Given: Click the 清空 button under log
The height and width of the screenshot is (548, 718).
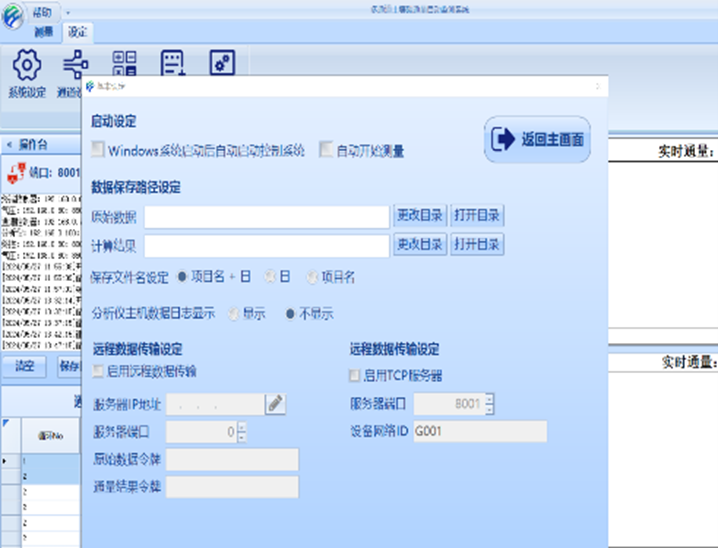Looking at the screenshot, I should click(25, 366).
